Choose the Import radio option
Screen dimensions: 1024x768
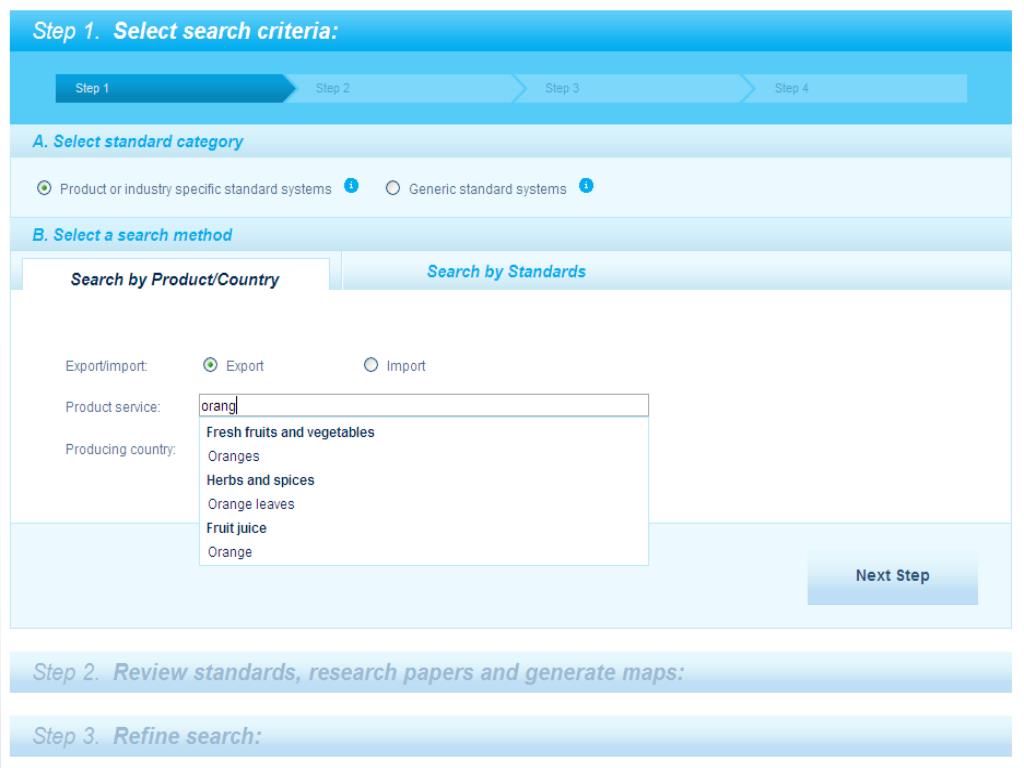pyautogui.click(x=371, y=365)
